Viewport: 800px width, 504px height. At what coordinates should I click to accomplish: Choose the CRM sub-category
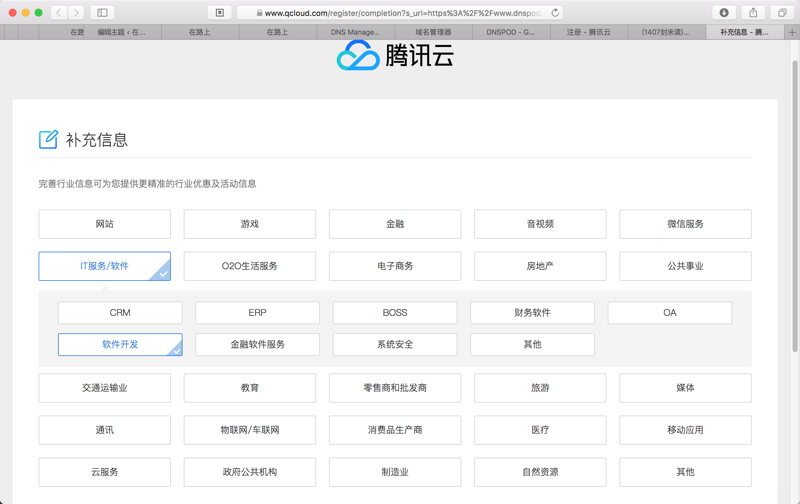[x=120, y=313]
